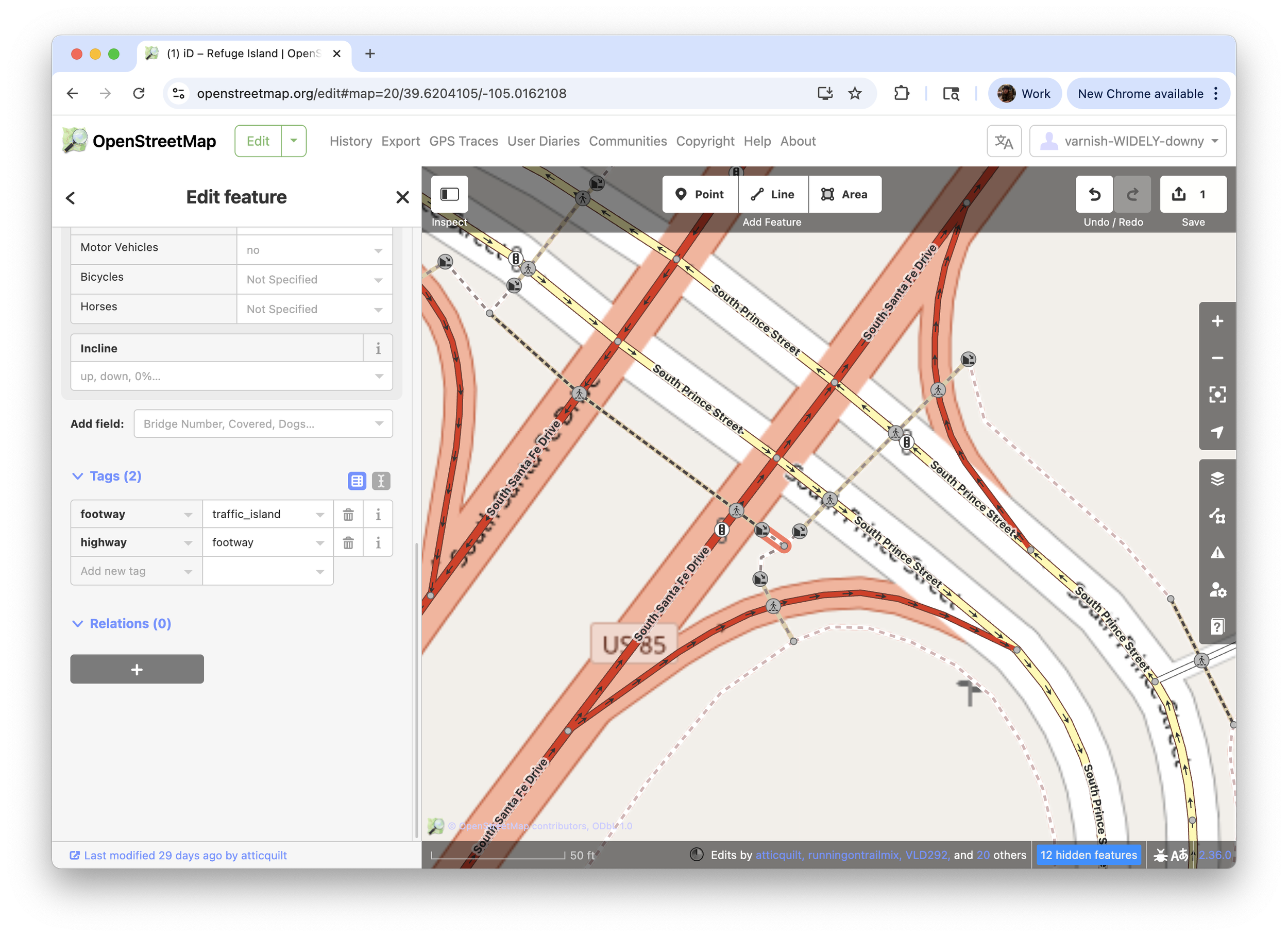Open the Issues warning panel
The width and height of the screenshot is (1288, 937).
point(1217,553)
